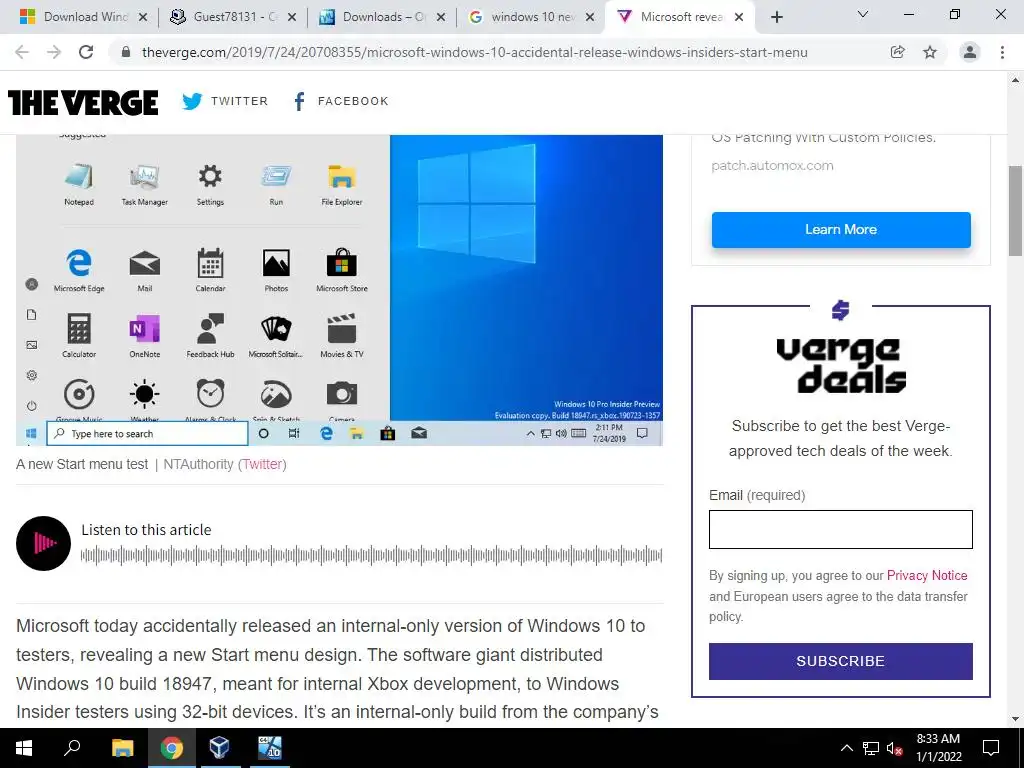Close the windows 10 Google search tab
Viewport: 1024px width, 768px height.
(x=590, y=17)
